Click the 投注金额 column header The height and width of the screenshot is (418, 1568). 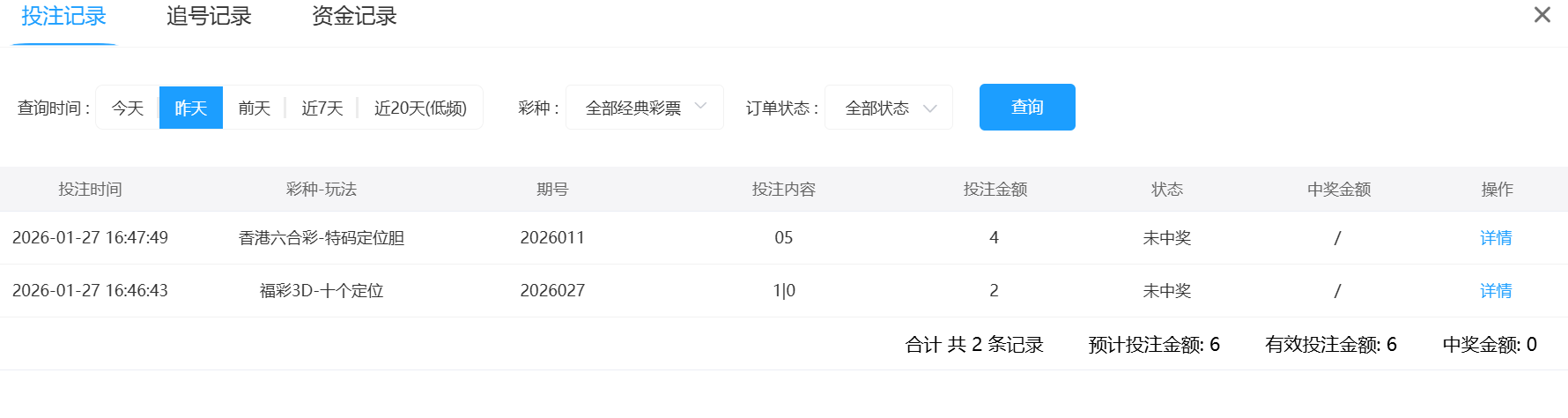[x=995, y=190]
